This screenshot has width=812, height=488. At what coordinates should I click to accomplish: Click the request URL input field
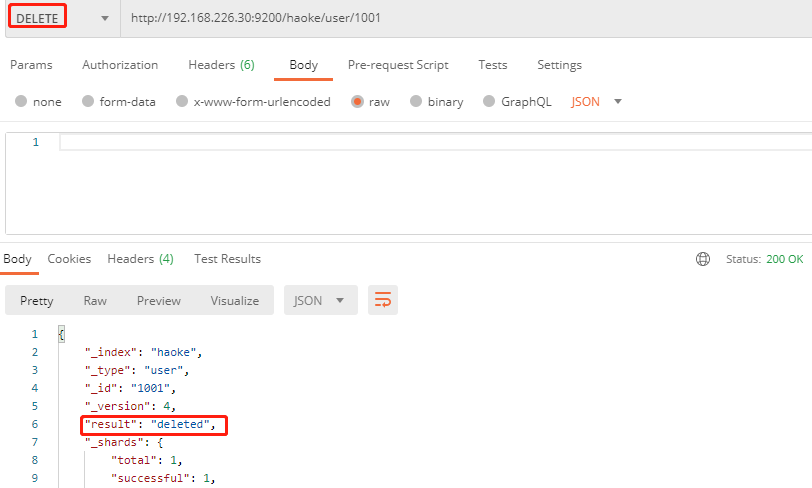click(x=466, y=18)
